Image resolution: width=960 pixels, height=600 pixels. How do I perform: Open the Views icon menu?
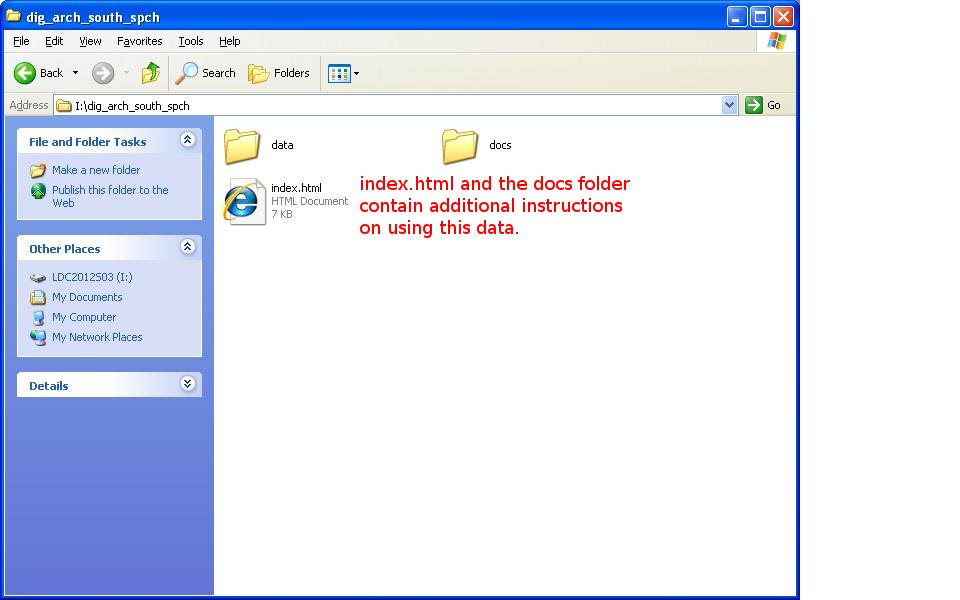(x=343, y=73)
